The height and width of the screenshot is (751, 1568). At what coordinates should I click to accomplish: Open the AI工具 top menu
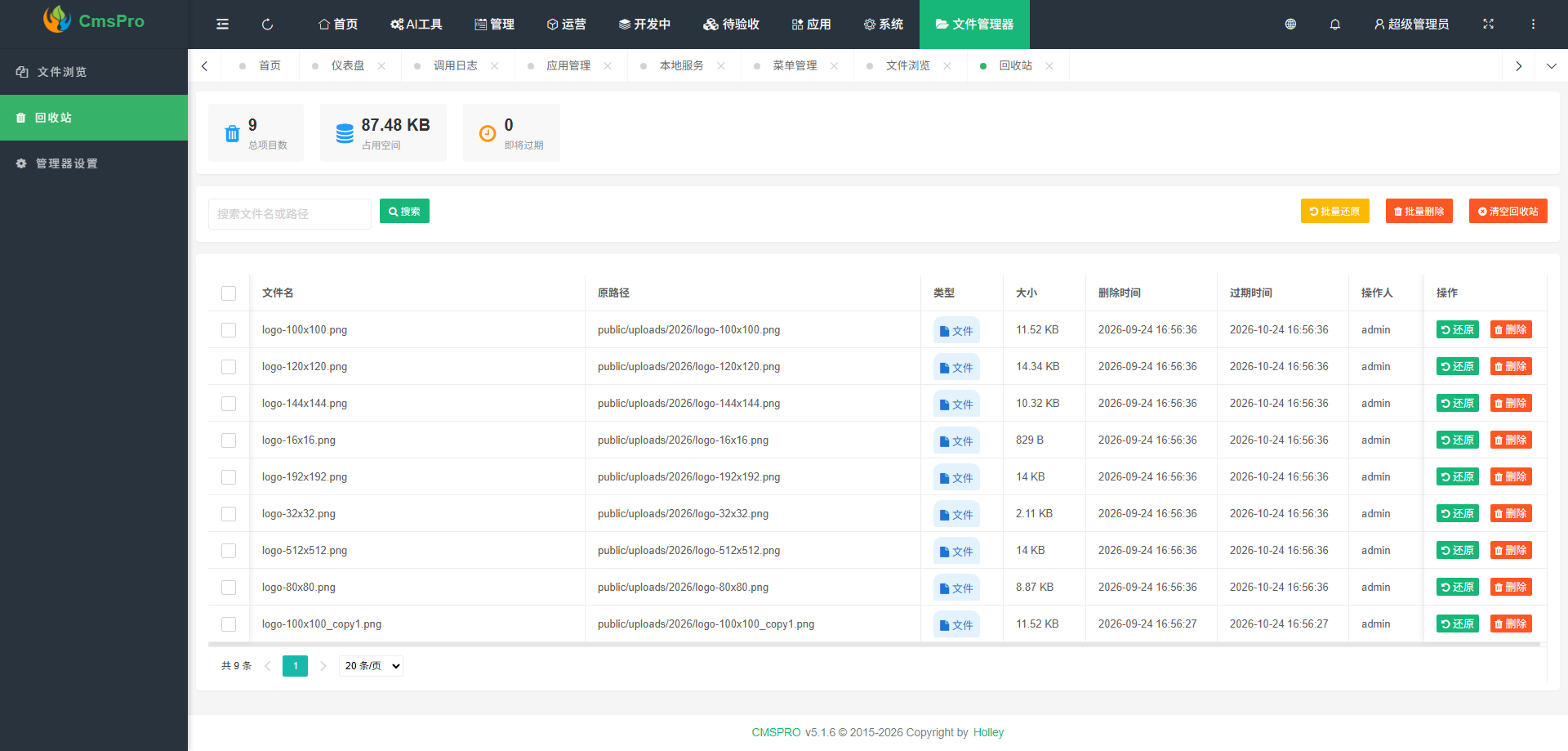(416, 25)
